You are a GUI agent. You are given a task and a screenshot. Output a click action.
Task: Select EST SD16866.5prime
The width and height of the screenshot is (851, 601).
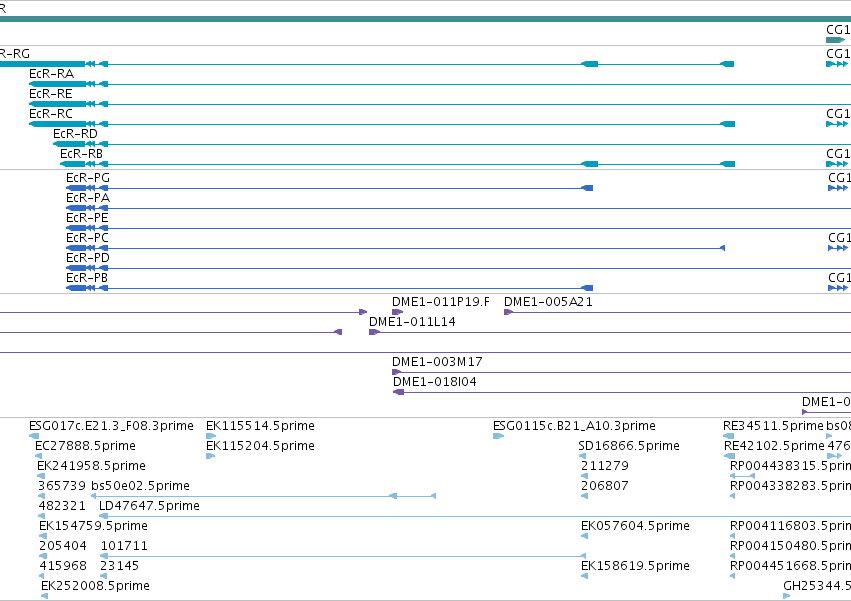pos(629,446)
